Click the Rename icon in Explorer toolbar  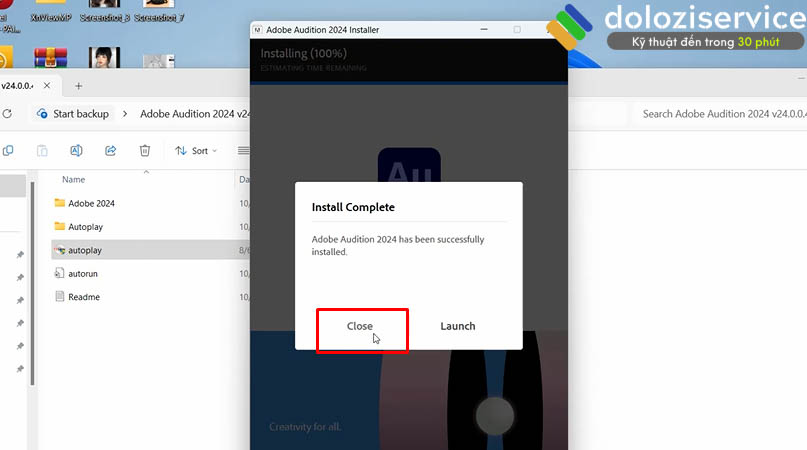click(x=76, y=151)
